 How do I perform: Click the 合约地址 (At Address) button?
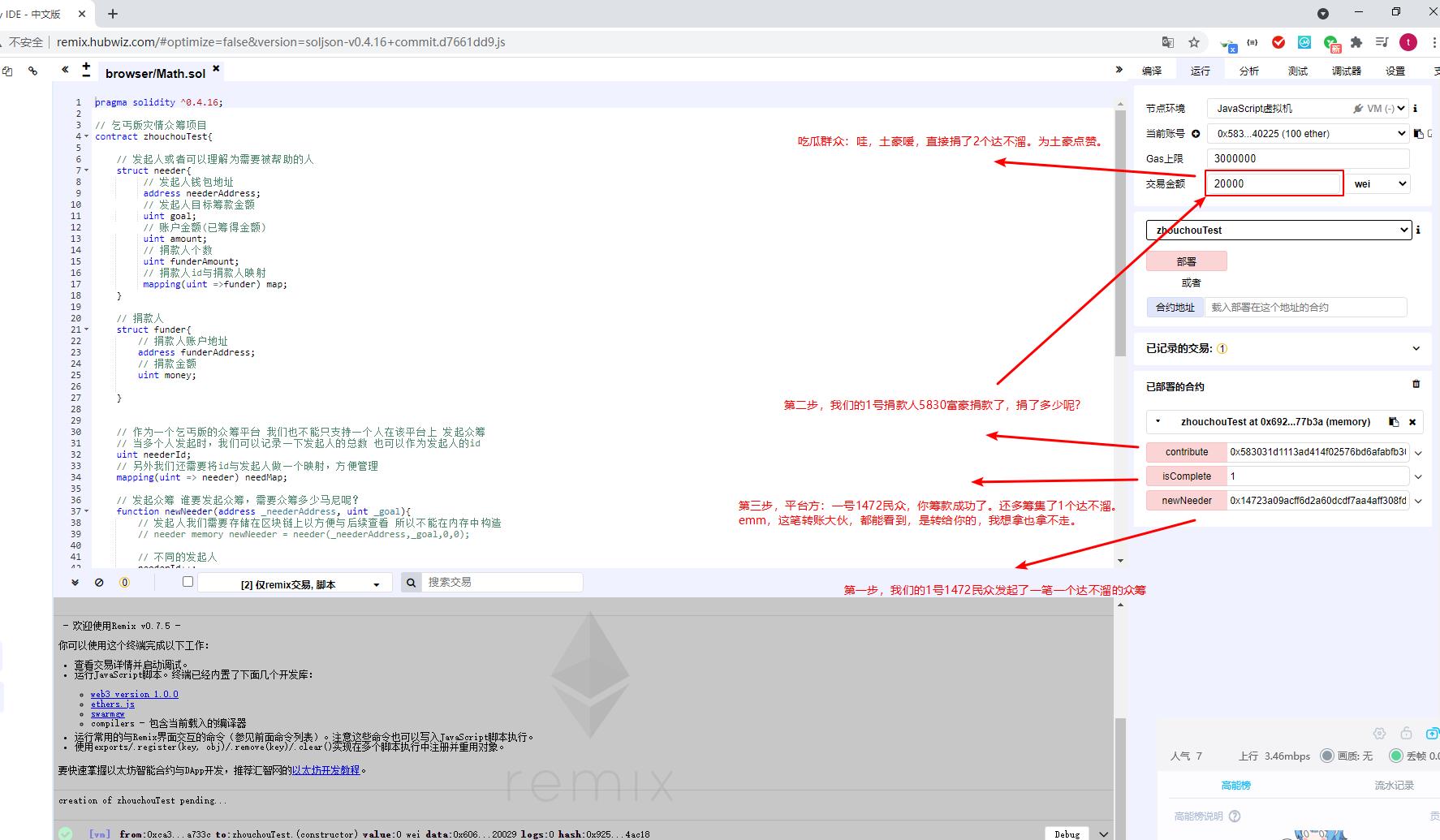click(x=1175, y=307)
